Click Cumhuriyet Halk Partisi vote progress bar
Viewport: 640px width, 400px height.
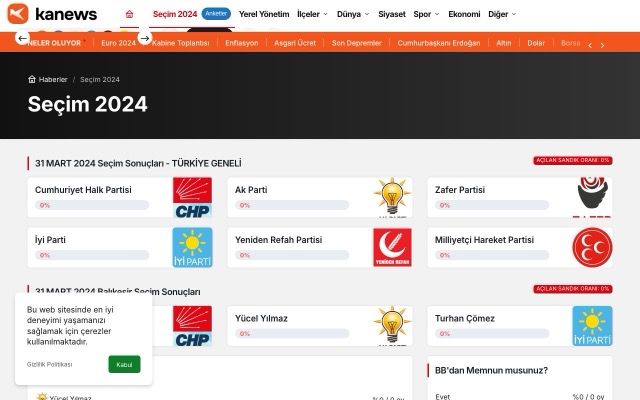click(92, 205)
